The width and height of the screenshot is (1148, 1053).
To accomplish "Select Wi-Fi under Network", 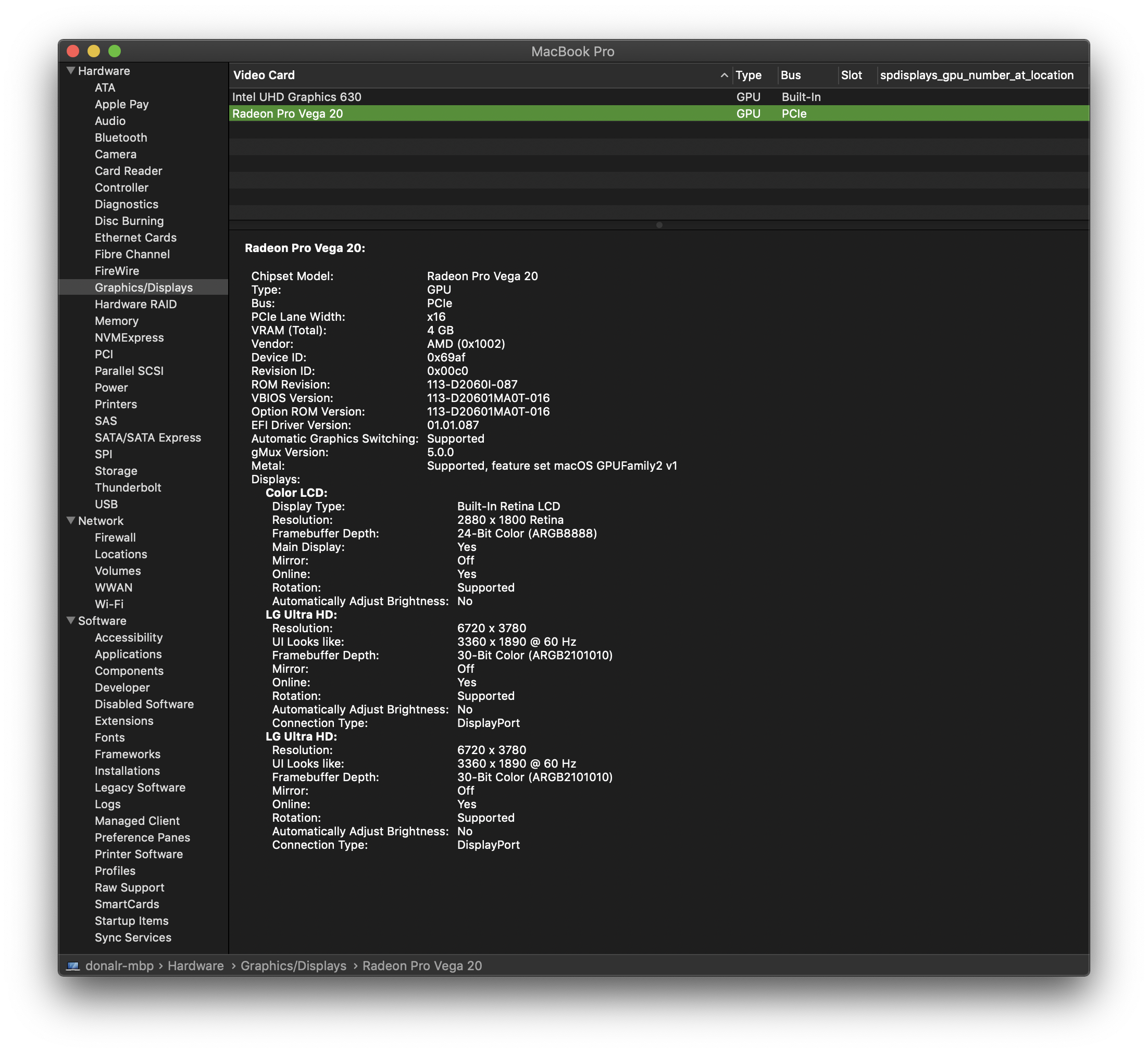I will pyautogui.click(x=109, y=604).
